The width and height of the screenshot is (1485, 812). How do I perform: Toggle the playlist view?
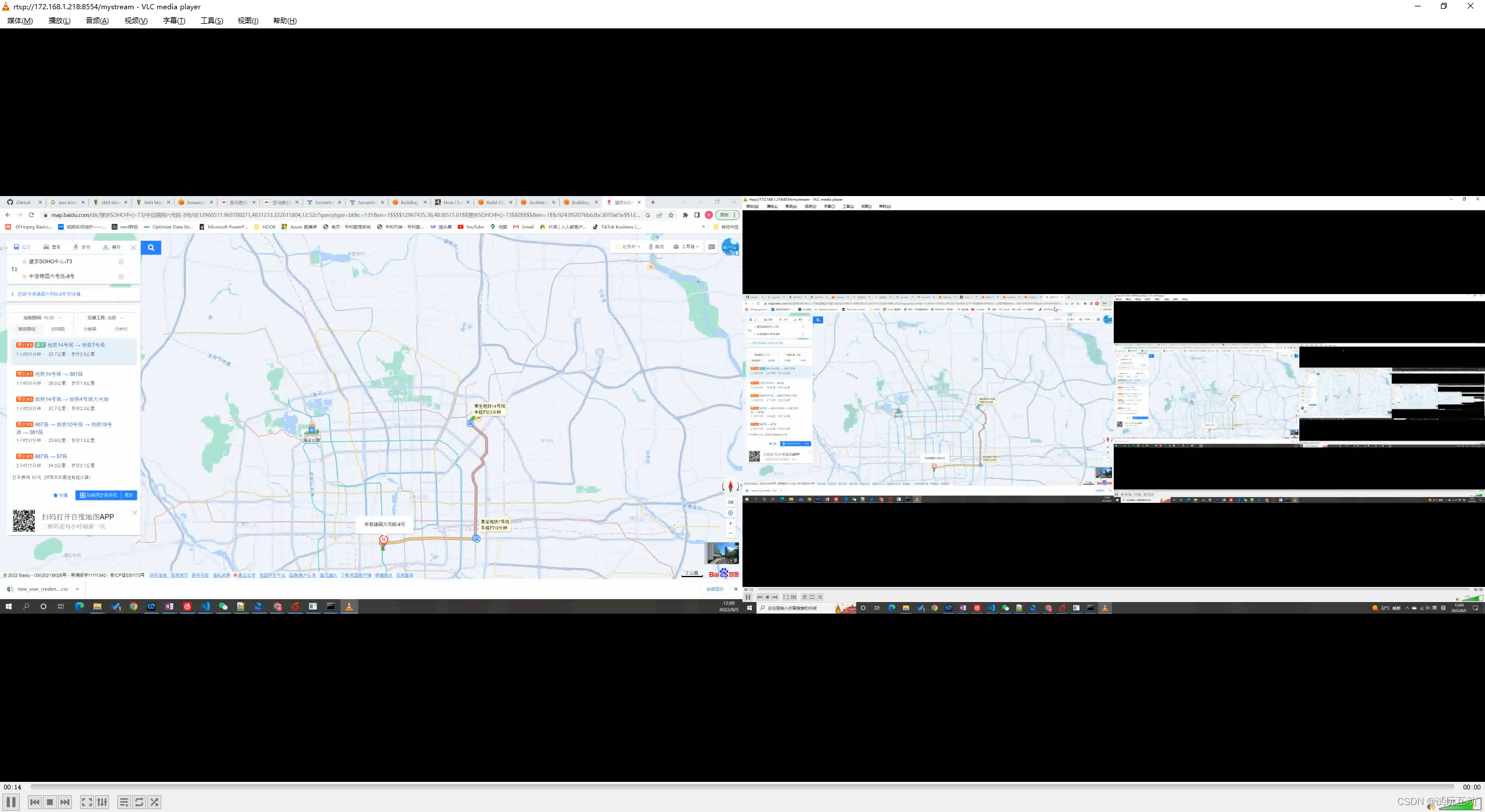(124, 802)
